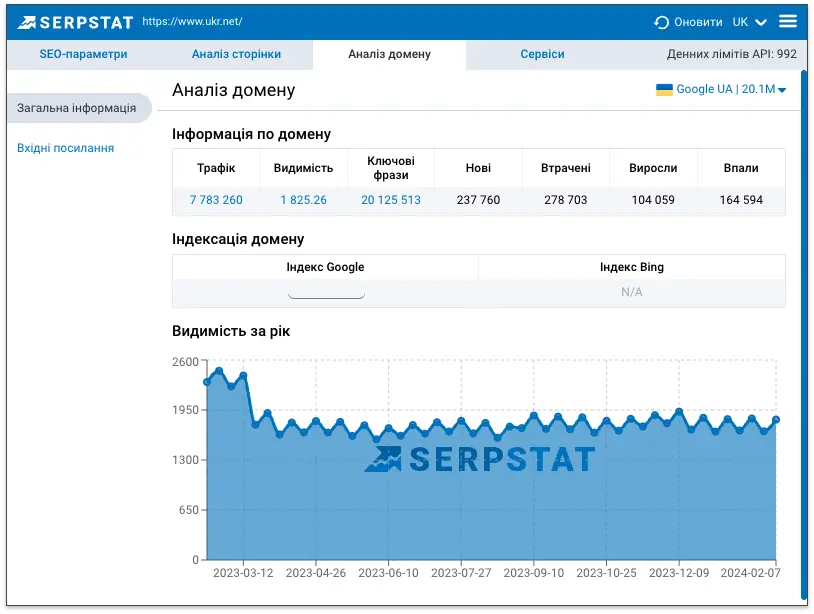Open the Сервіси tab
The height and width of the screenshot is (614, 814).
tap(542, 55)
